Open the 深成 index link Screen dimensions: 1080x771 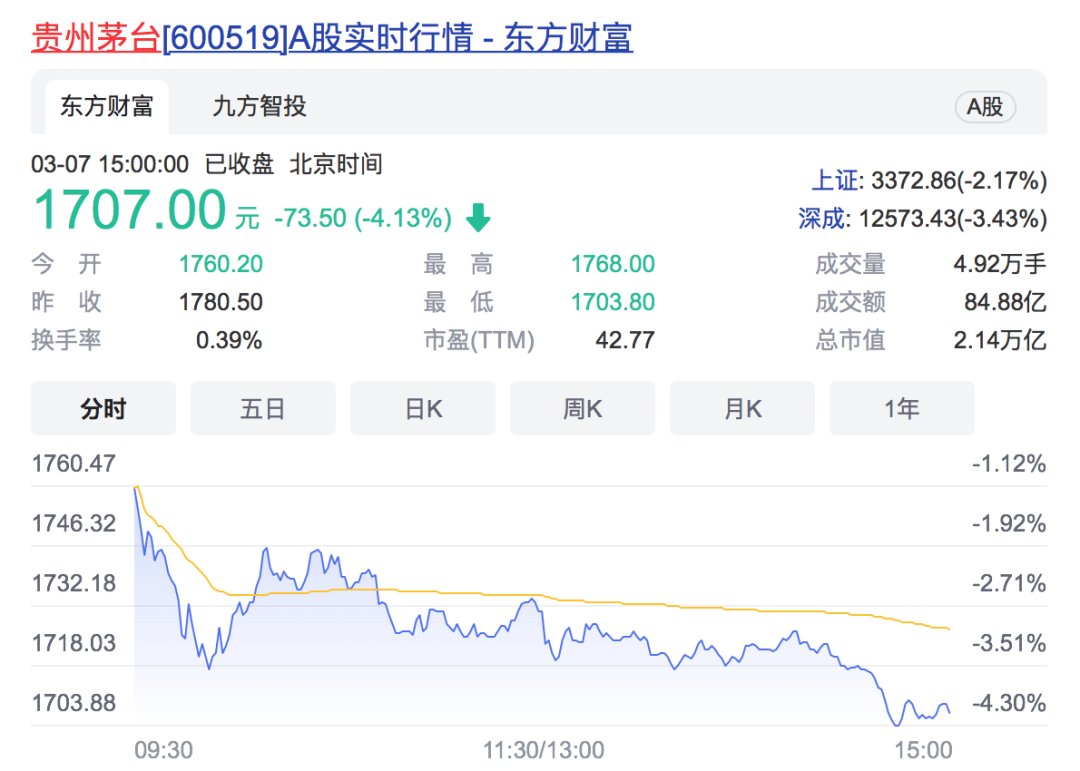coord(822,218)
